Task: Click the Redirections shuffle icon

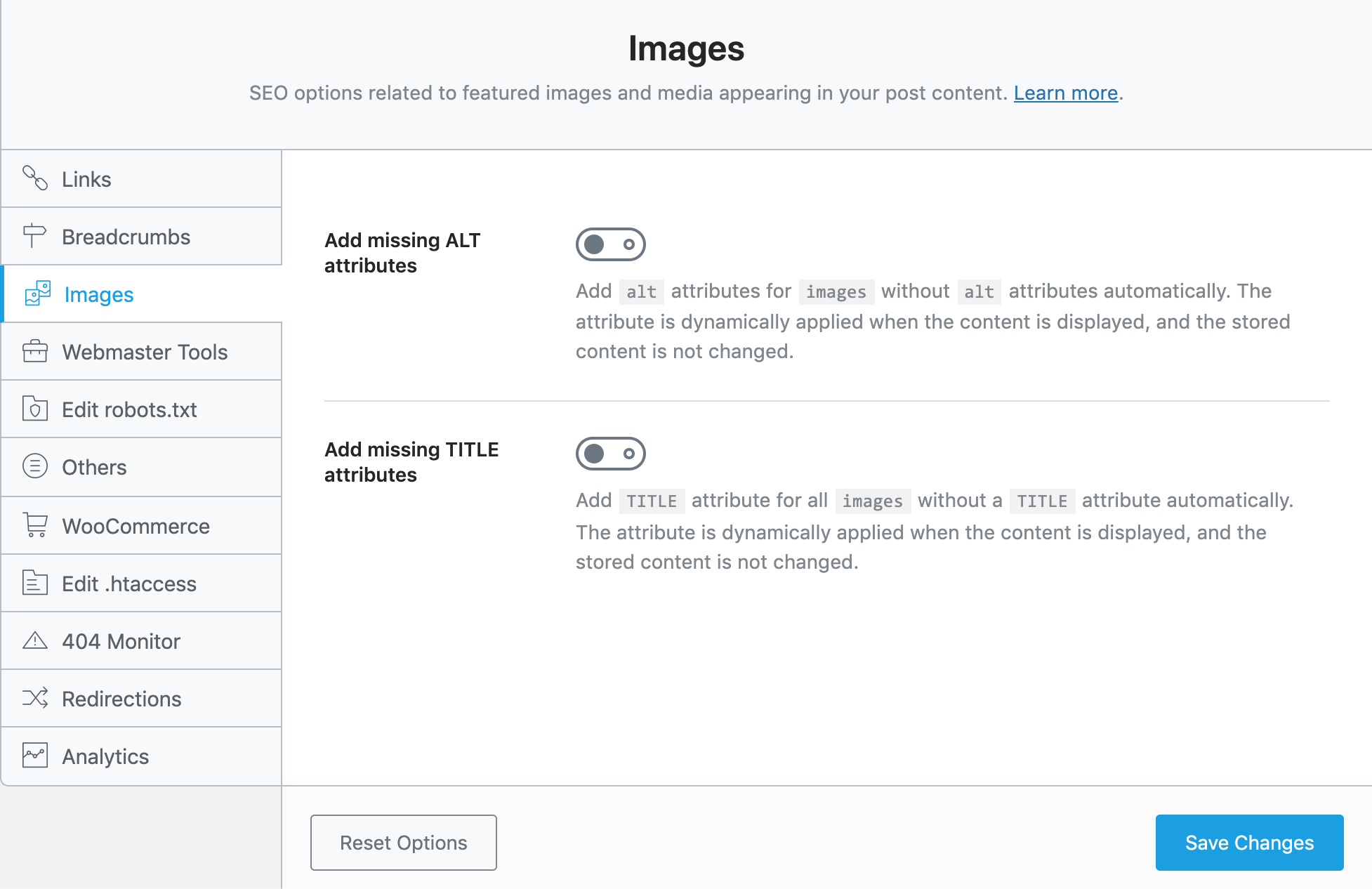Action: [35, 698]
